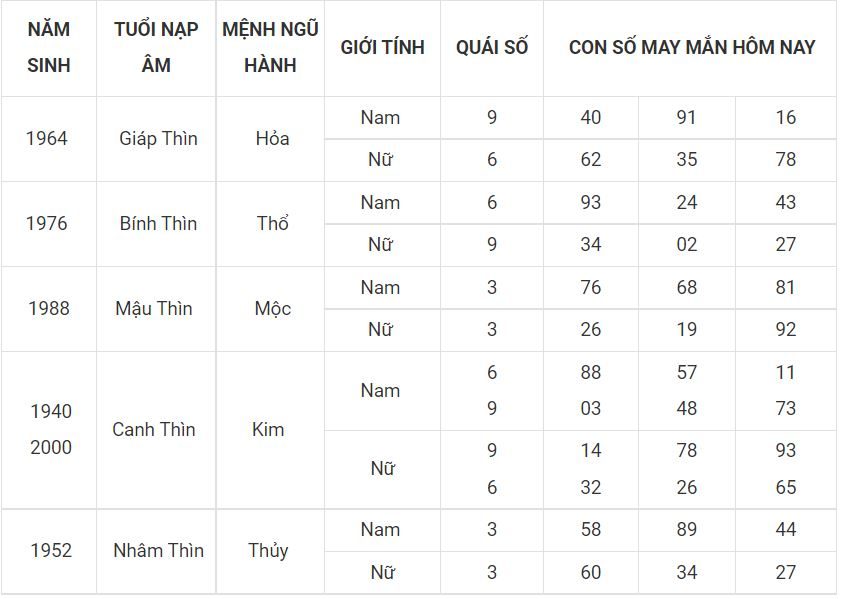The height and width of the screenshot is (599, 847).
Task: Click the Thổ element cell
Action: point(272,224)
